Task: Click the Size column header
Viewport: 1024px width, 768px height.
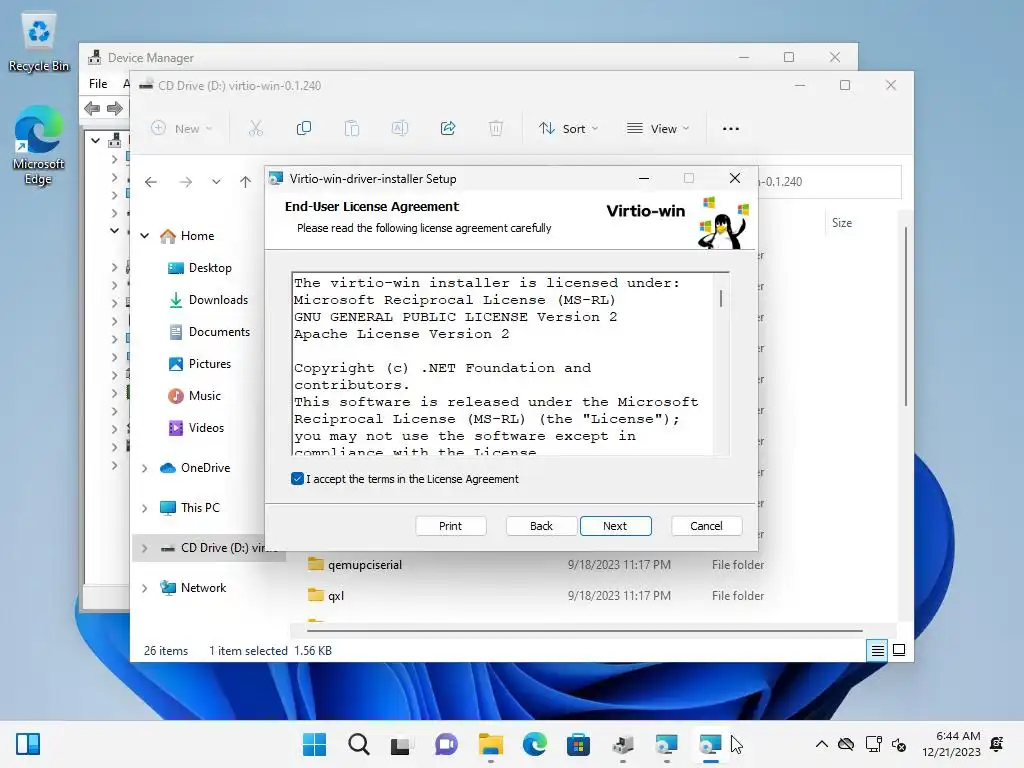Action: (x=842, y=223)
